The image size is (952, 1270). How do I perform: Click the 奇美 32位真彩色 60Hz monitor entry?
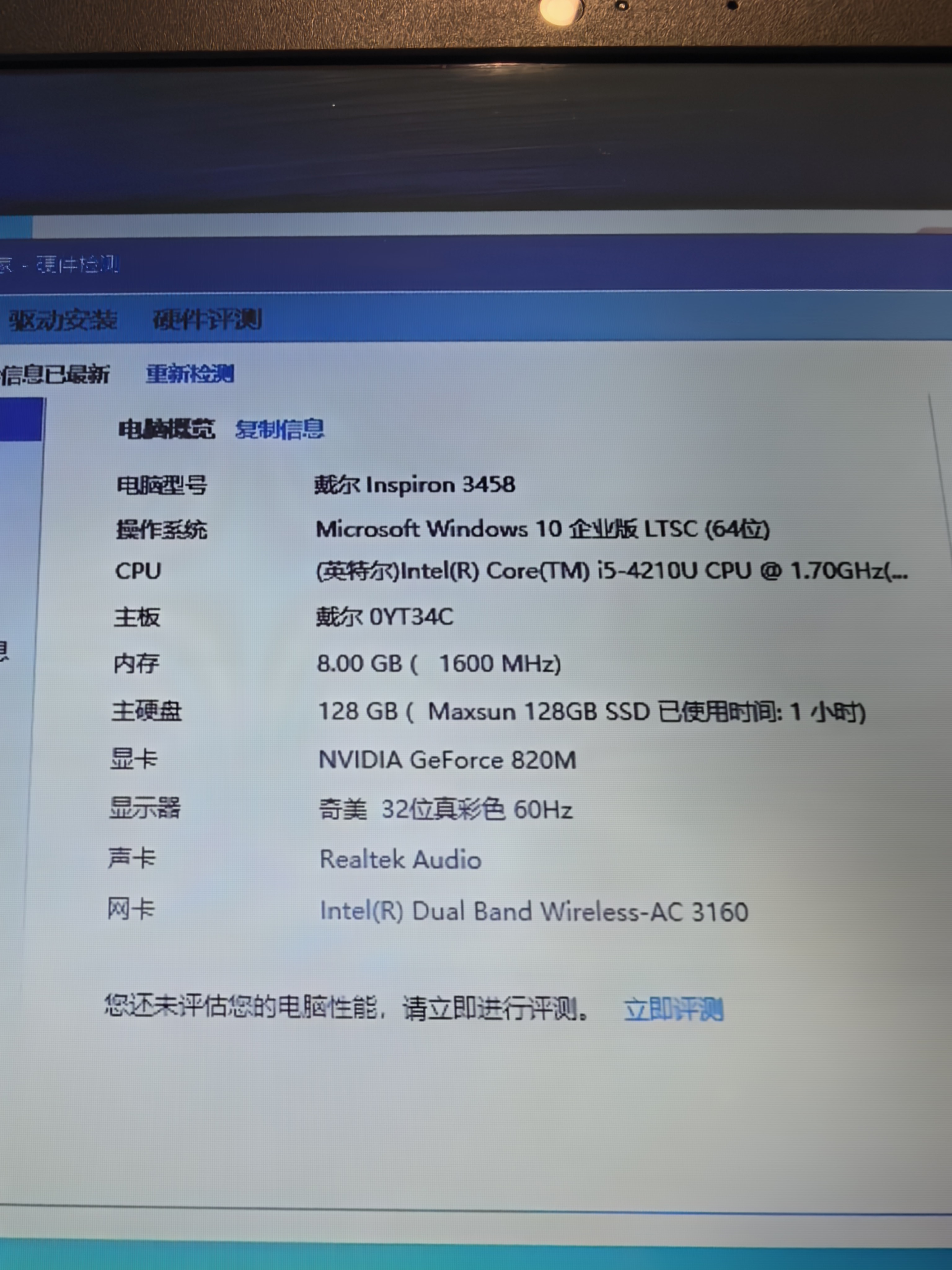(x=445, y=810)
